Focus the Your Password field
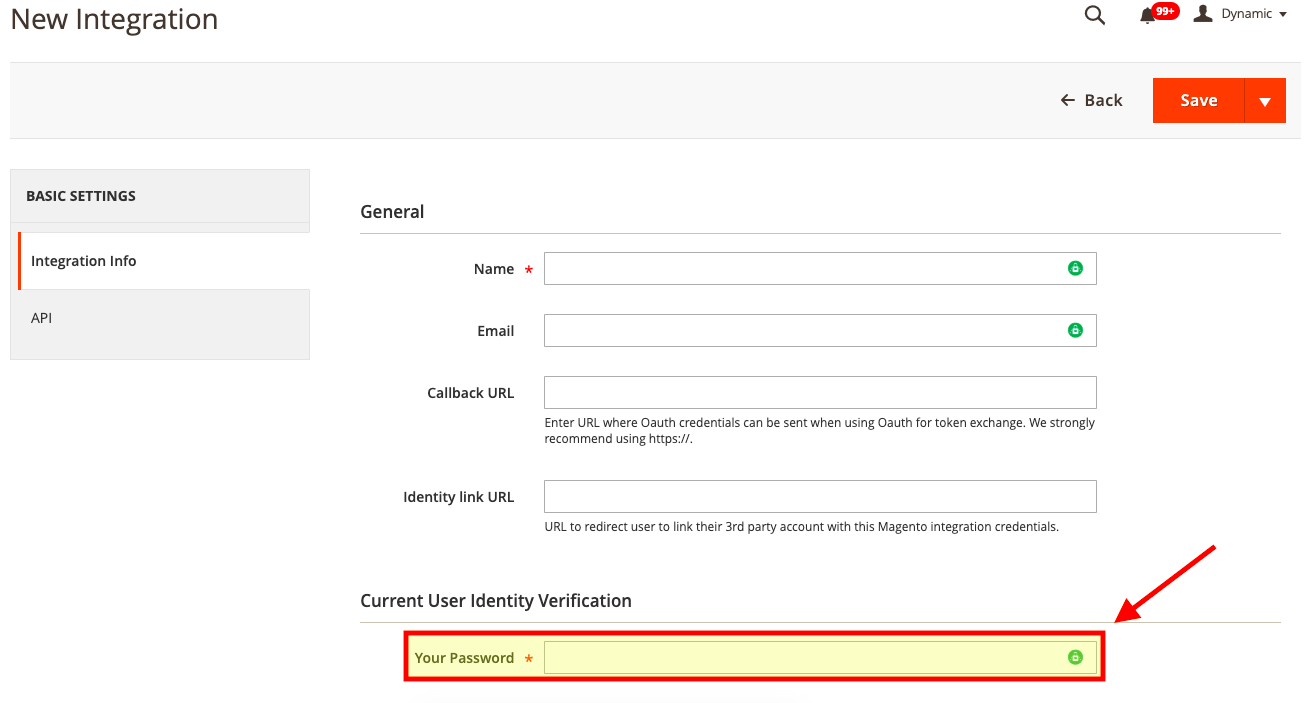This screenshot has height=703, width=1311. tap(820, 657)
